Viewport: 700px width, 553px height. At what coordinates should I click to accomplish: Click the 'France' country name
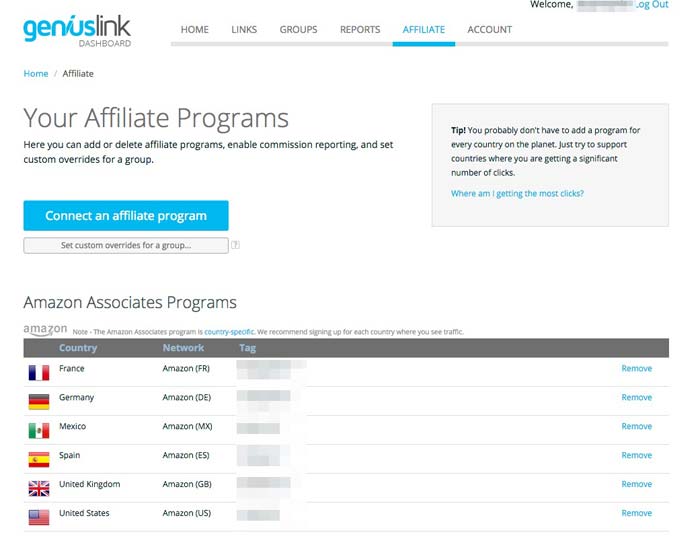pos(71,368)
